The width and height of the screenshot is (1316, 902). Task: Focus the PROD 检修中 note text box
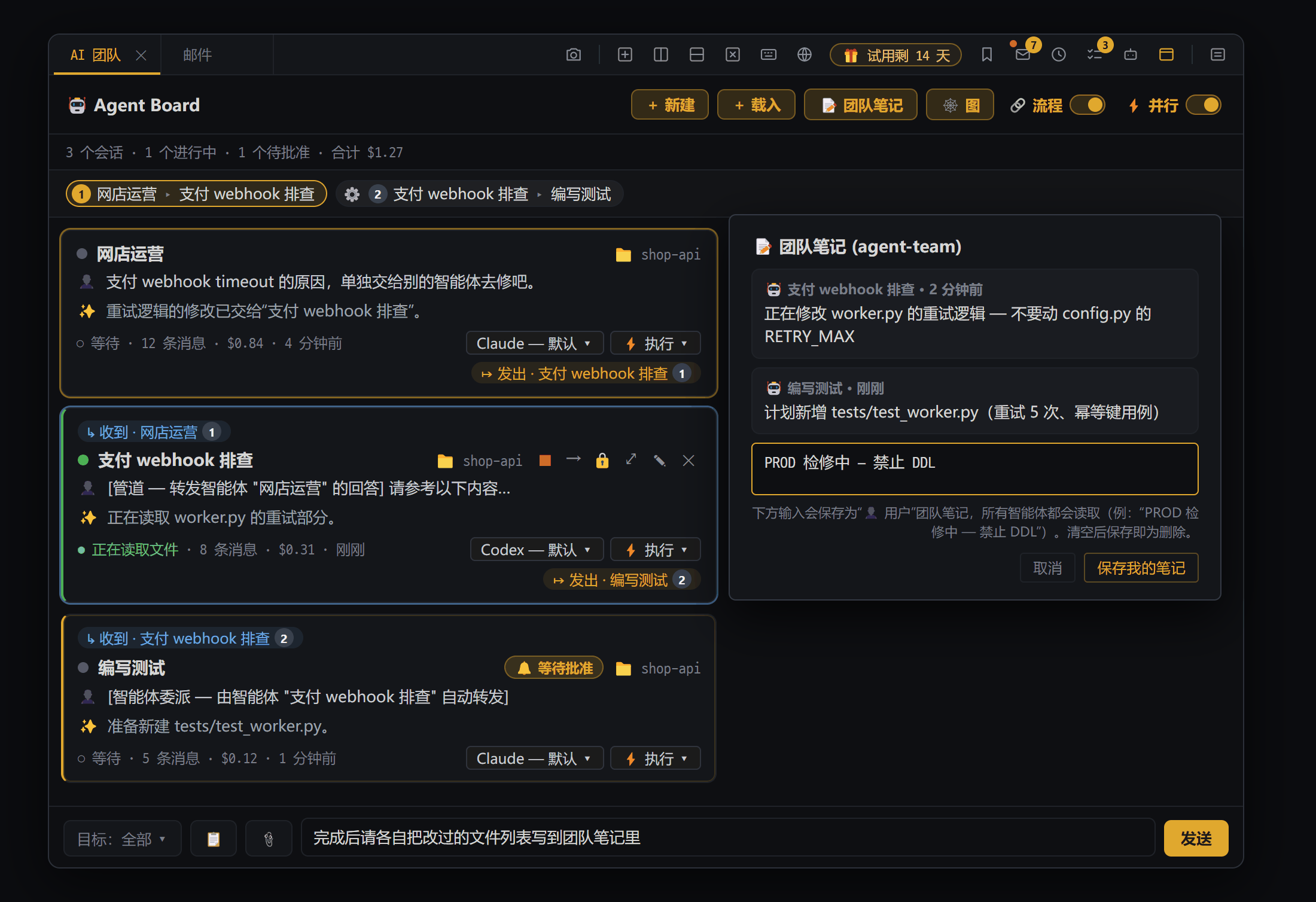click(x=974, y=469)
